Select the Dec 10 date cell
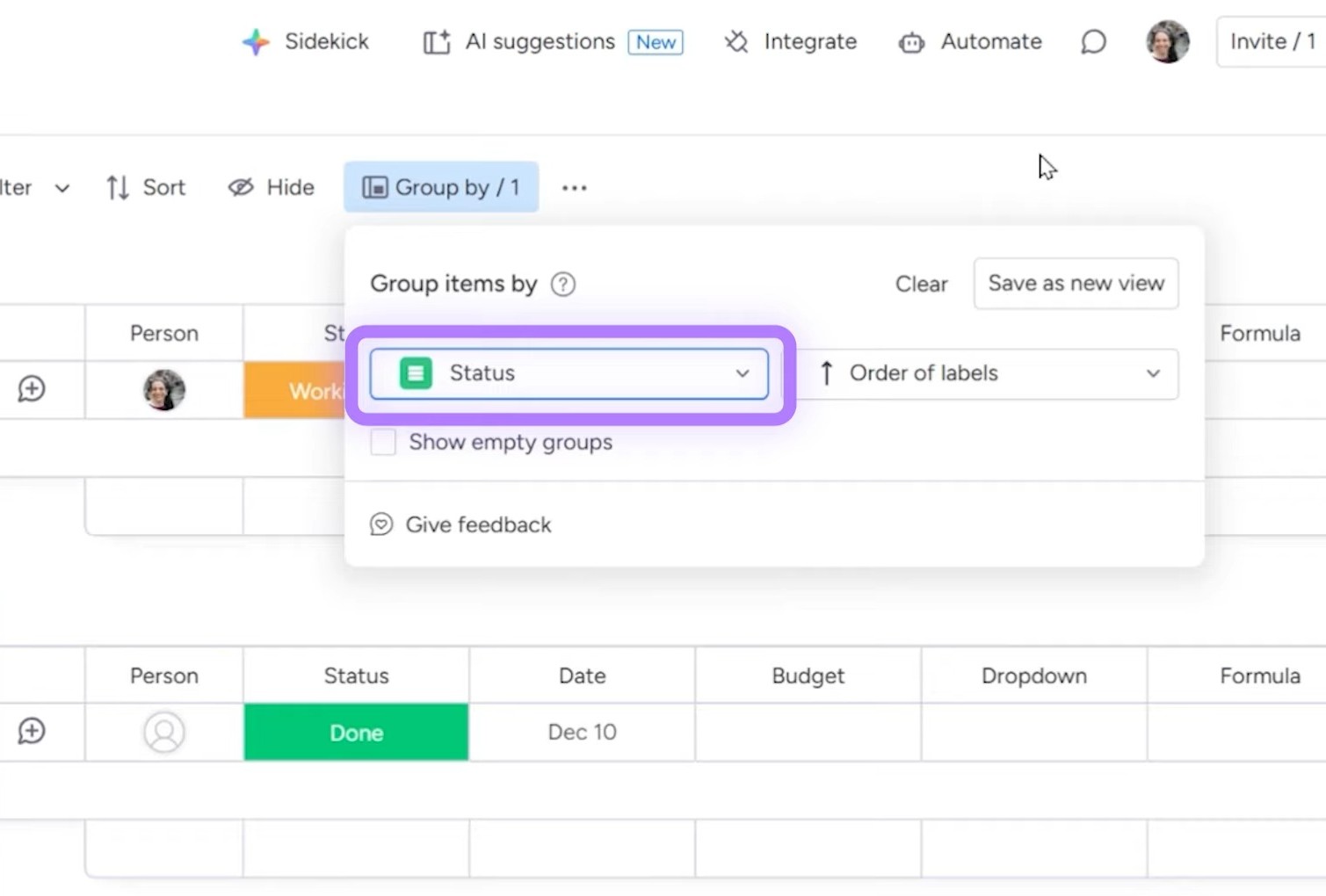 click(x=582, y=732)
